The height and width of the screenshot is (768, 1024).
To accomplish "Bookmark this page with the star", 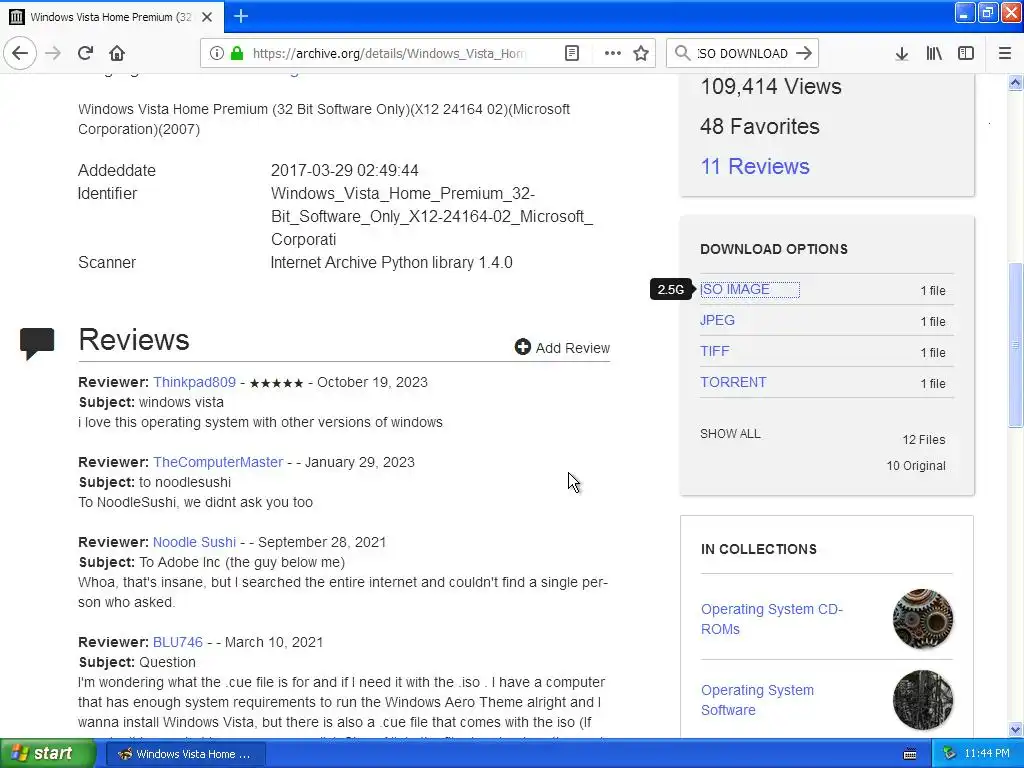I will [x=641, y=54].
